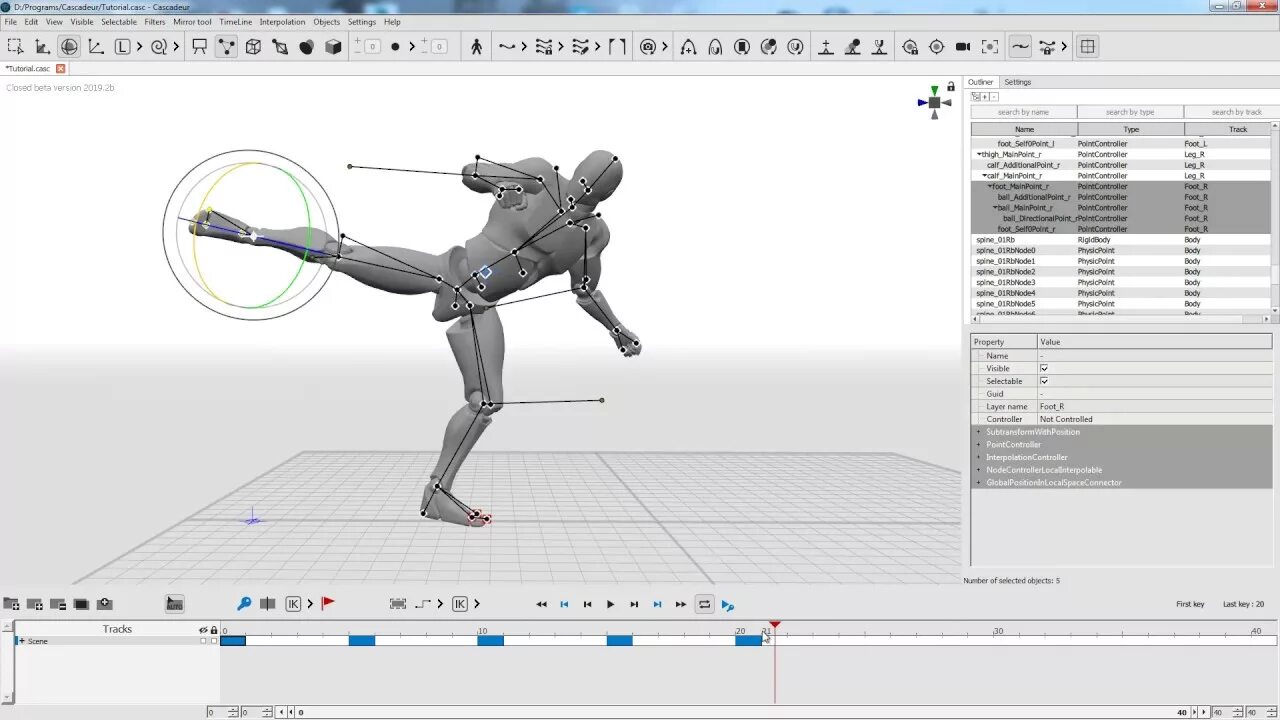Open arrow next to spiral tool
Screen dimensions: 1280x720
(x=176, y=46)
